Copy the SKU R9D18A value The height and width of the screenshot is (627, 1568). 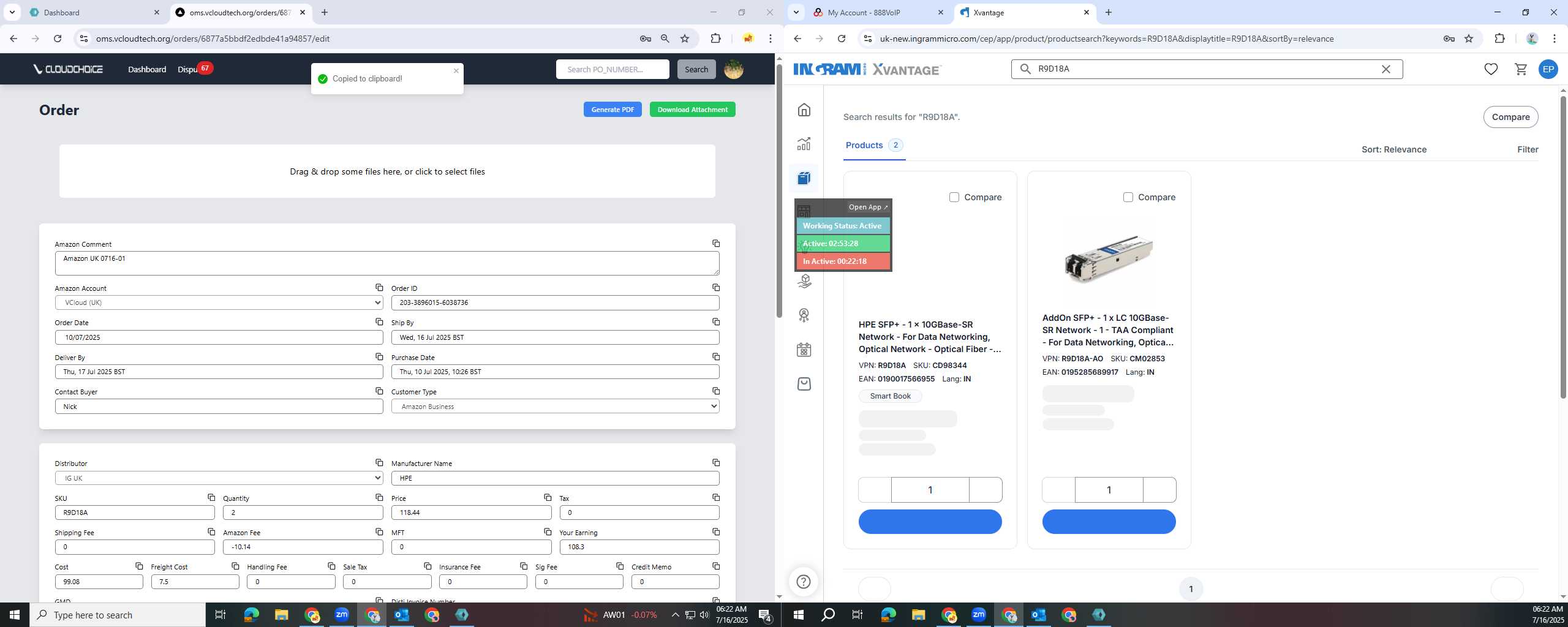211,498
